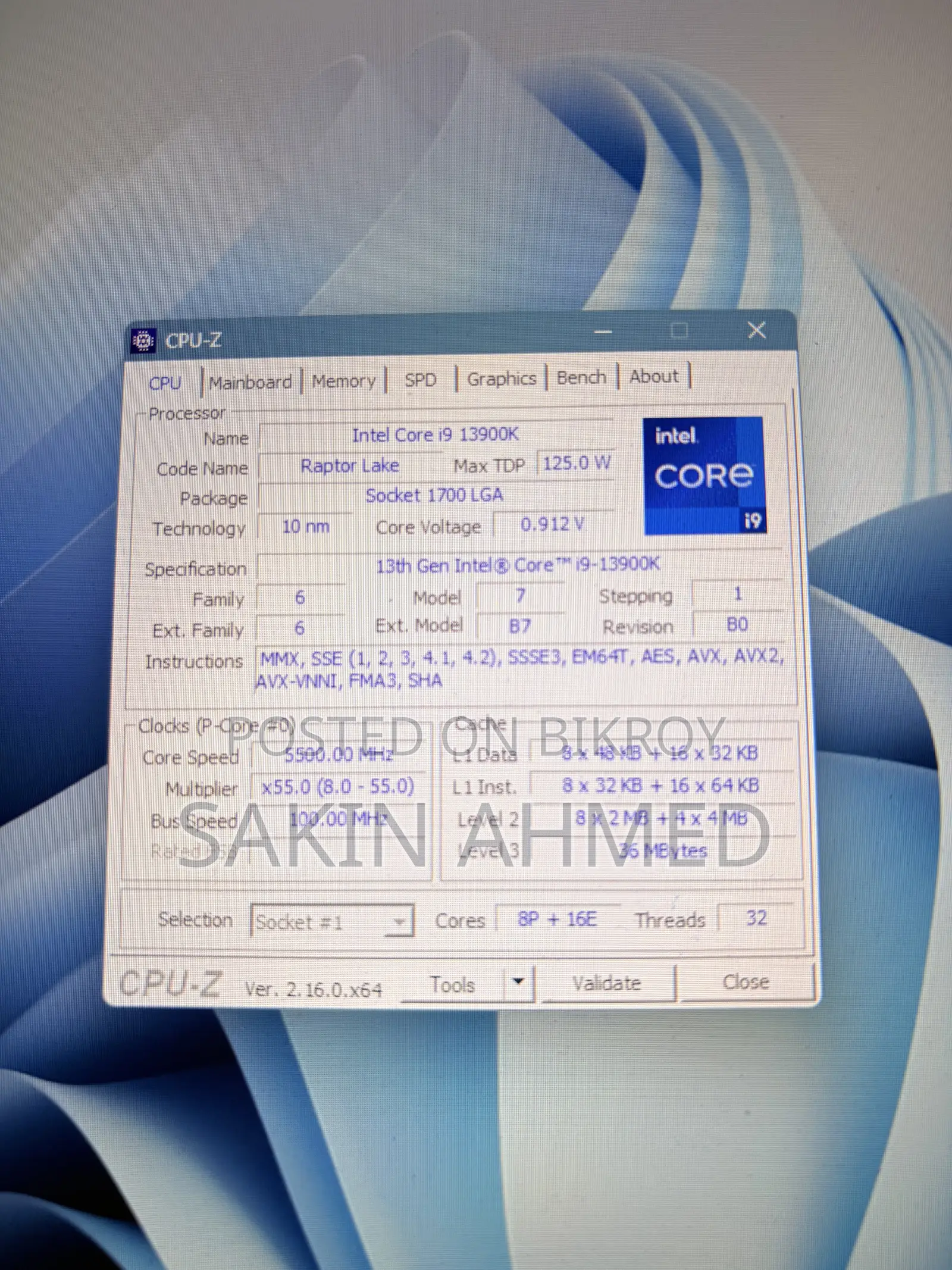Viewport: 952px width, 1270px height.
Task: Click the L1 Data cache value
Action: pos(660,753)
